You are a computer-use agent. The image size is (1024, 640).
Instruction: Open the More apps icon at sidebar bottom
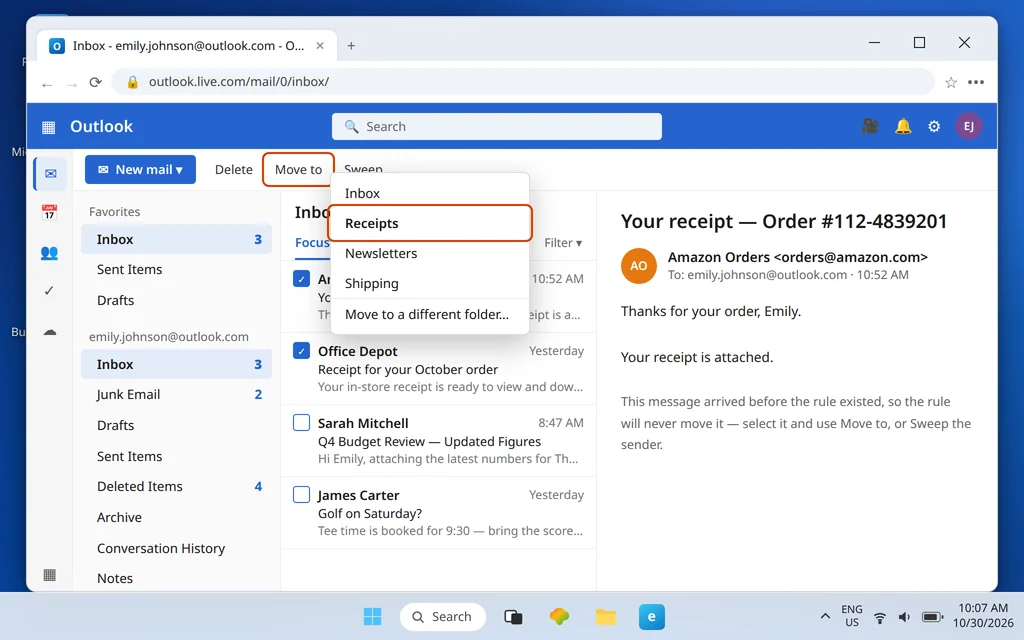[x=50, y=575]
